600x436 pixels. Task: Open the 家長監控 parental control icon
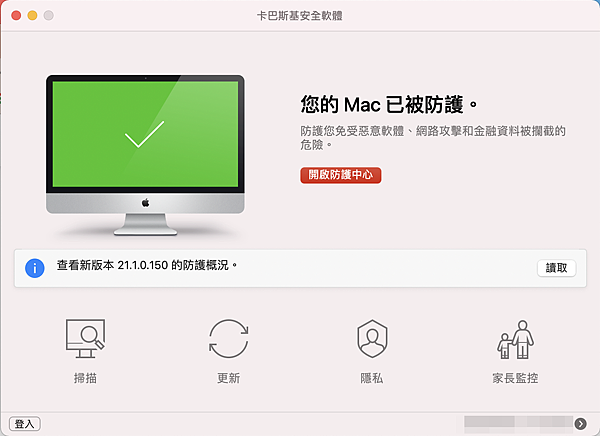[x=515, y=340]
